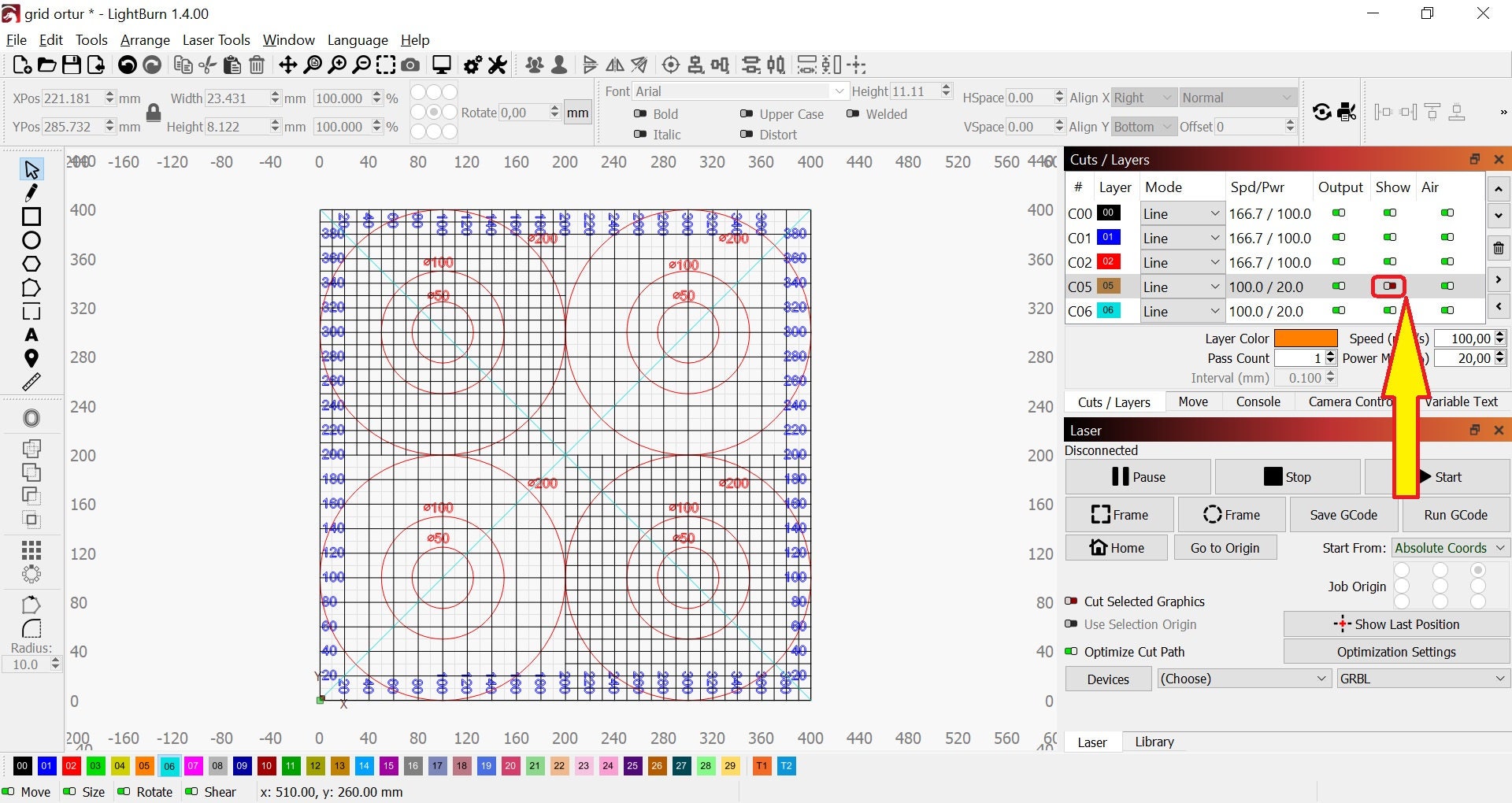Open the Circular Array tool
1512x803 pixels.
click(31, 574)
